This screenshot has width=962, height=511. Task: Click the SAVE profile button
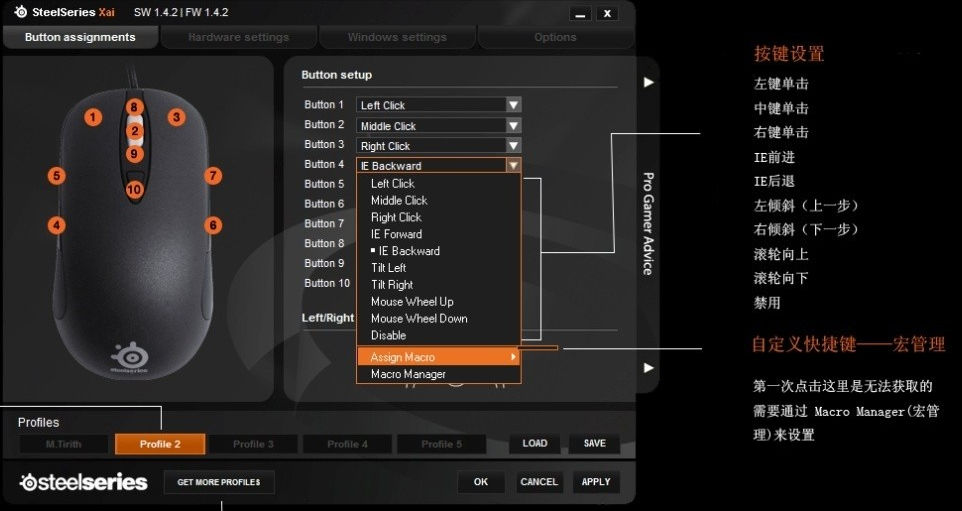click(x=595, y=444)
